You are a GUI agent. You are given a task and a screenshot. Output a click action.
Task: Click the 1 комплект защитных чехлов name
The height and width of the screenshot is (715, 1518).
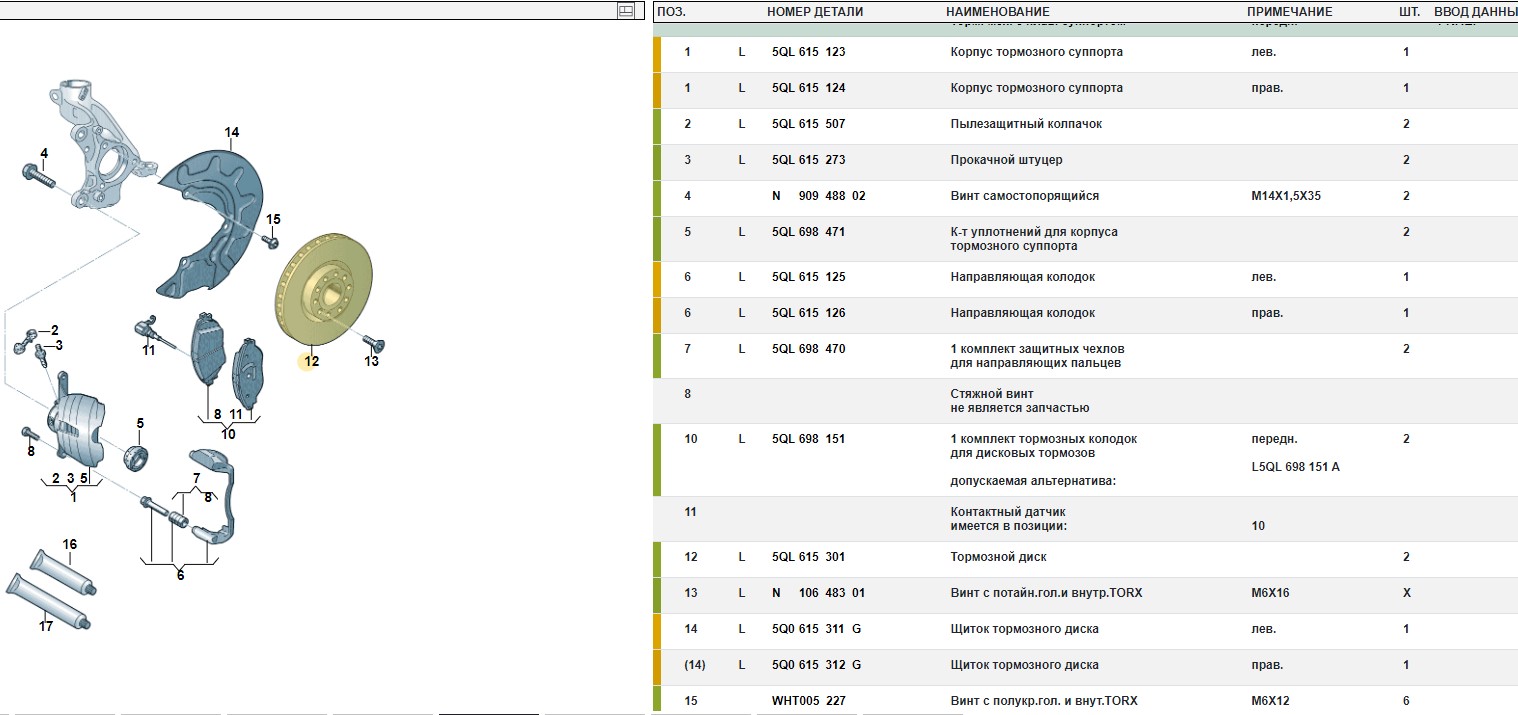[x=1037, y=356]
